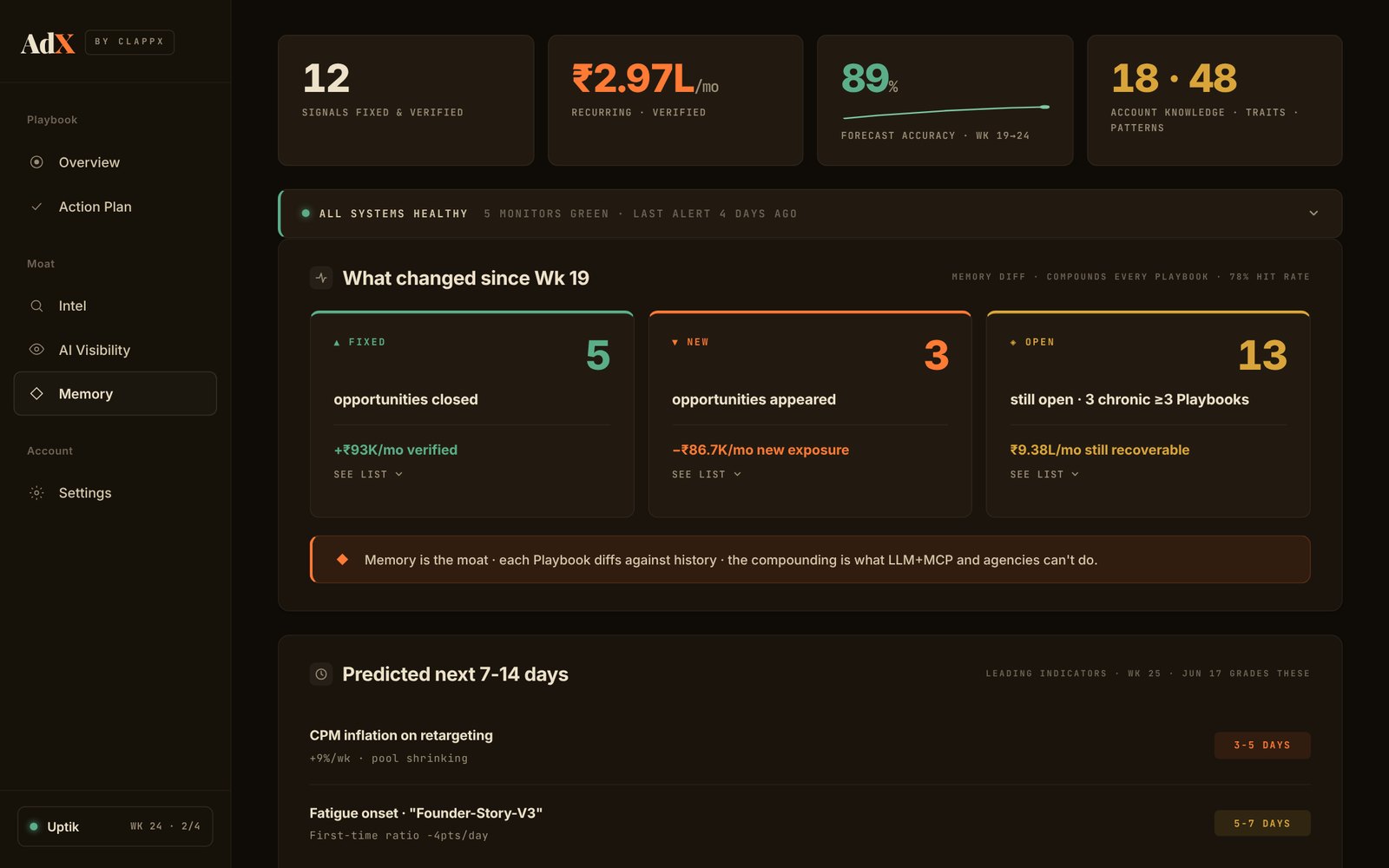This screenshot has height=868, width=1389.
Task: Click CPM inflation on retargeting row title
Action: point(401,735)
